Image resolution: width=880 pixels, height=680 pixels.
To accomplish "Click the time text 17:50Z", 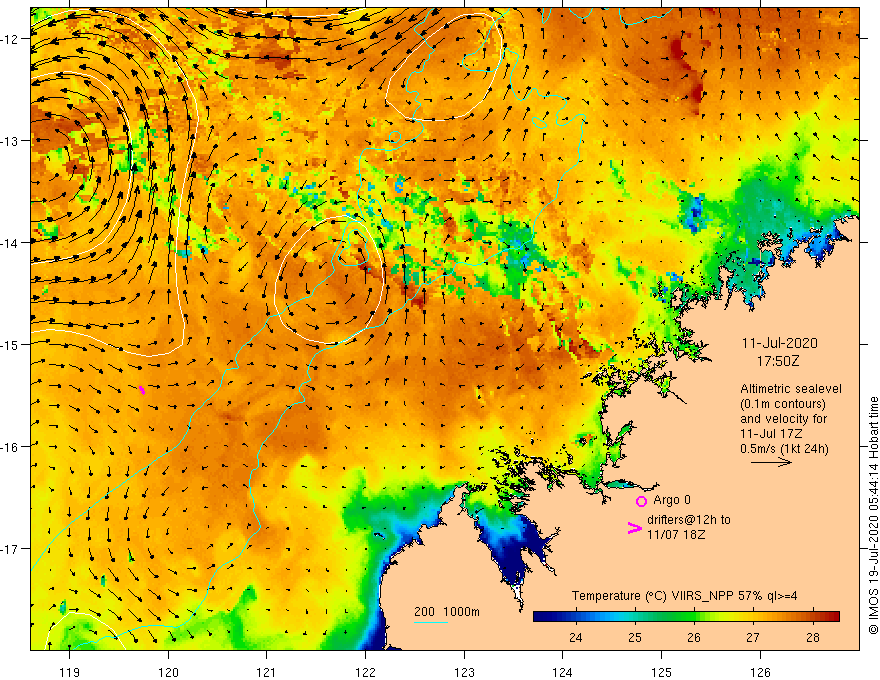I will point(778,361).
